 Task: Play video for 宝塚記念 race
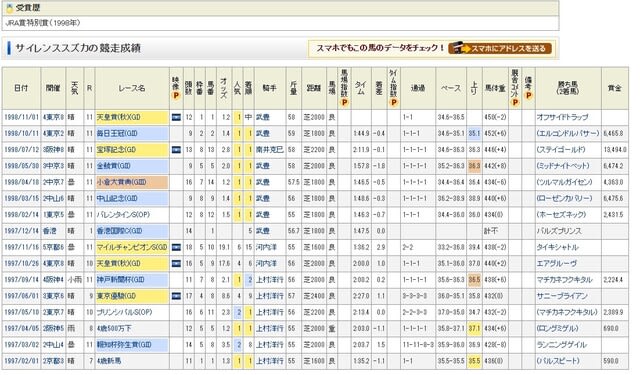point(176,150)
